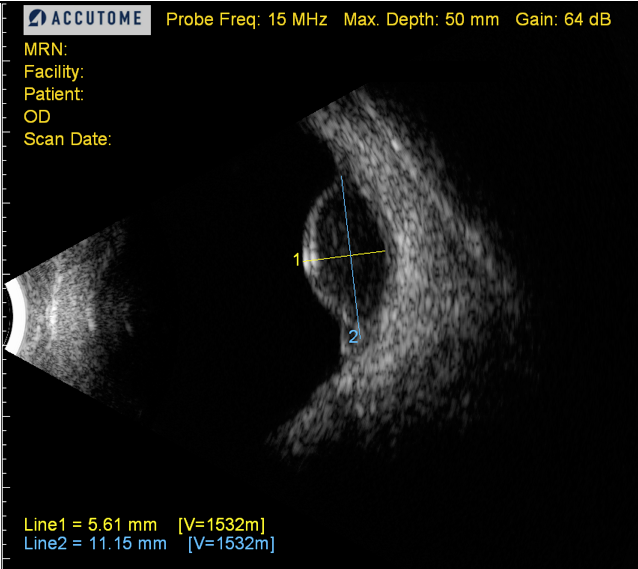Select the yellow caliper label "1"
The width and height of the screenshot is (638, 569).
(297, 260)
